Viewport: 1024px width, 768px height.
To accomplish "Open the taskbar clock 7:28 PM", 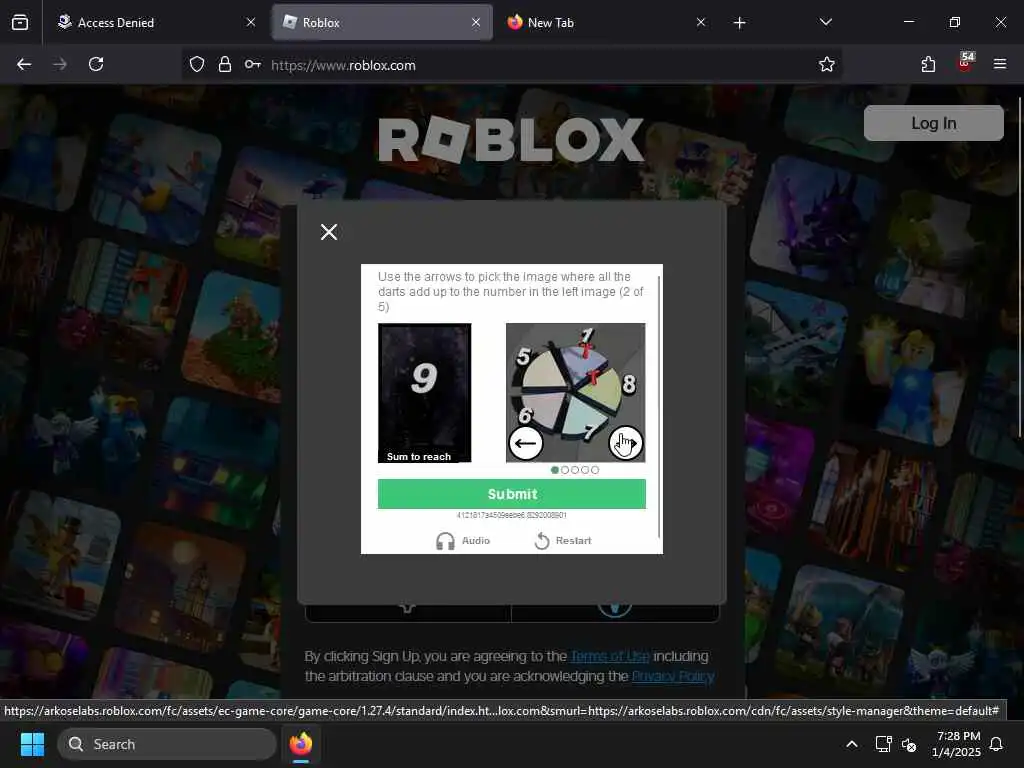I will [957, 744].
